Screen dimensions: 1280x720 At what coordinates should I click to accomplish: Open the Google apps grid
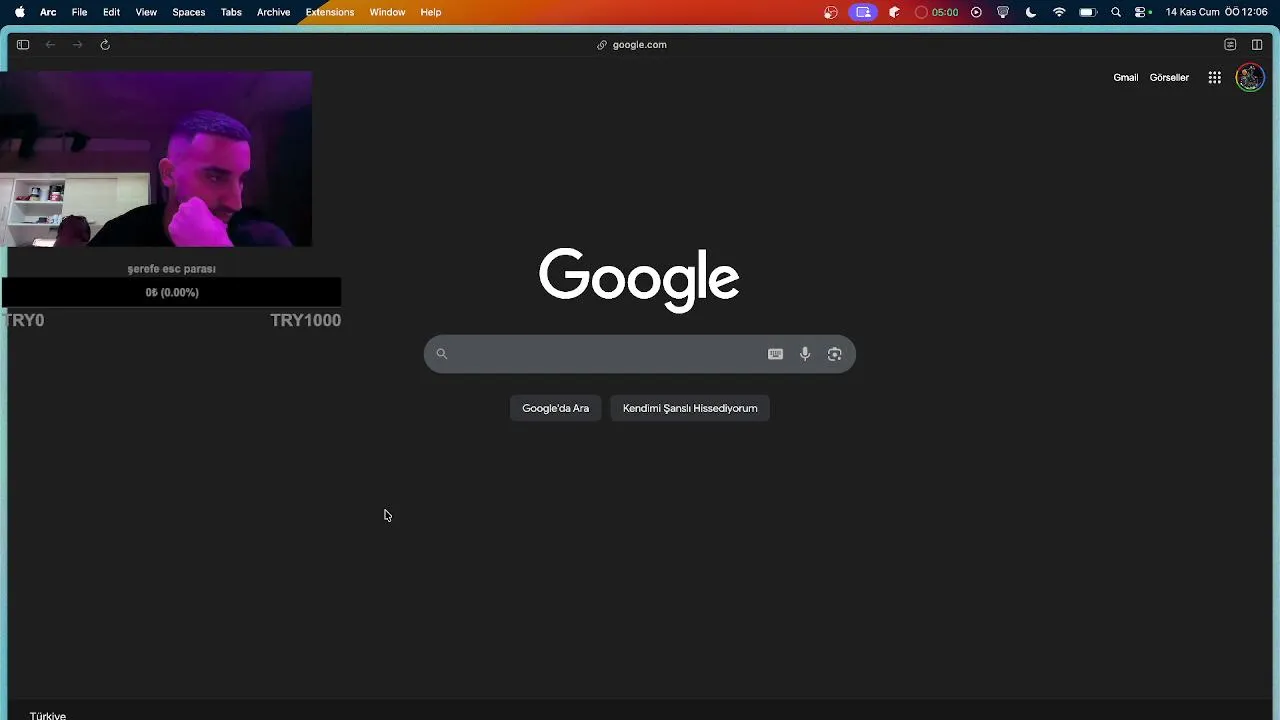[x=1214, y=77]
